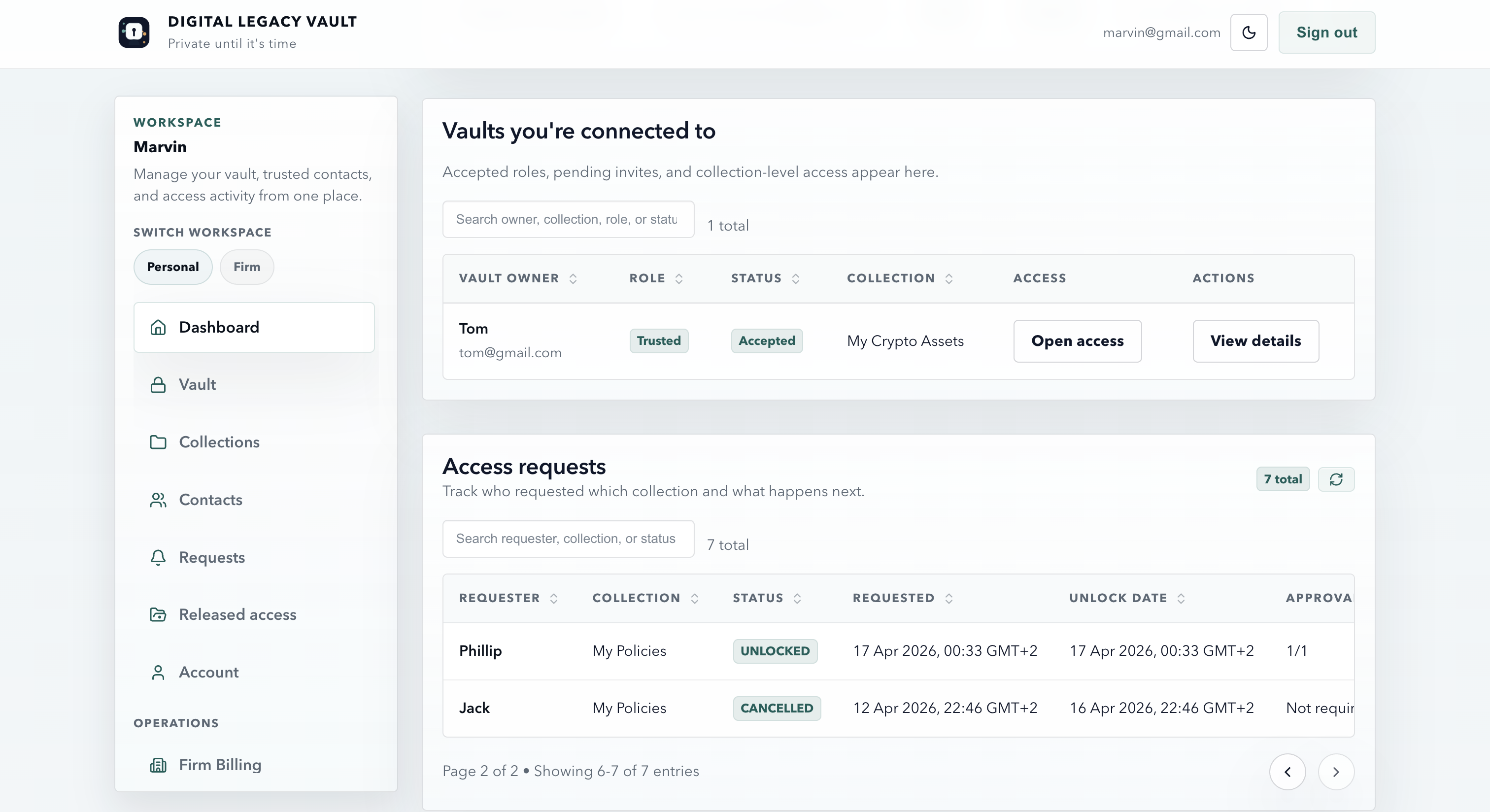Viewport: 1490px width, 812px height.
Task: Switch to the Personal workspace
Action: pos(173,267)
